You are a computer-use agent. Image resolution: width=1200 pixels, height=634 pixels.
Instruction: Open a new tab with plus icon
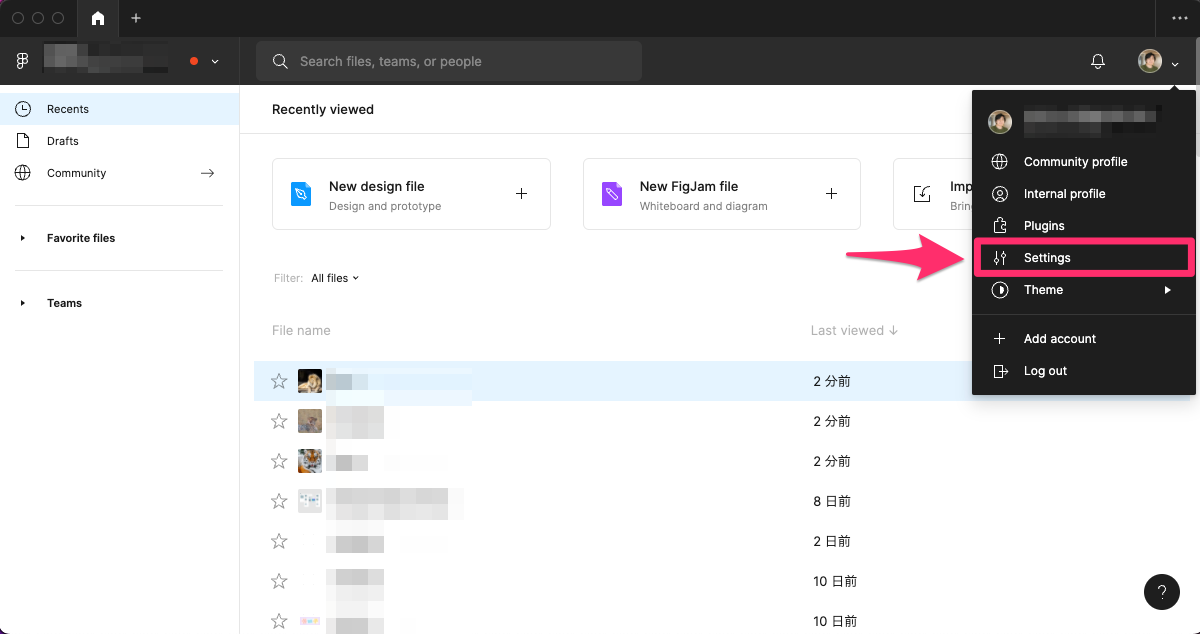point(136,19)
